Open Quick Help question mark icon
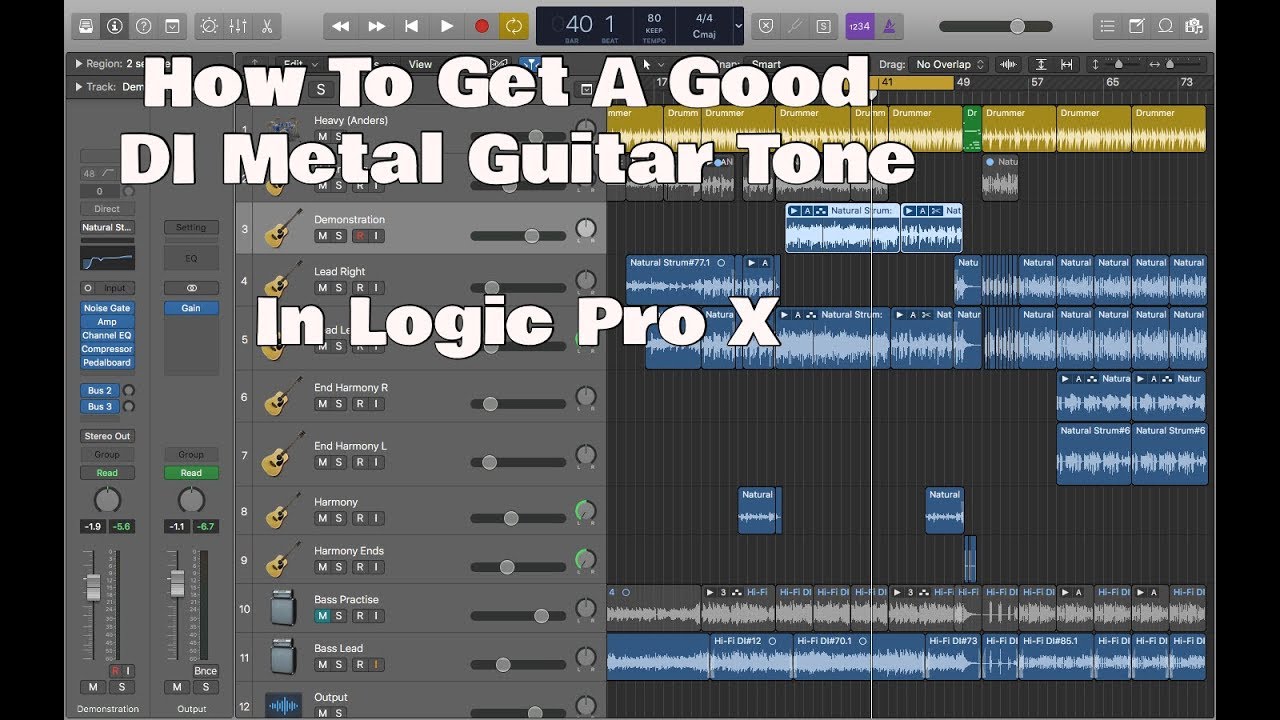 click(143, 26)
